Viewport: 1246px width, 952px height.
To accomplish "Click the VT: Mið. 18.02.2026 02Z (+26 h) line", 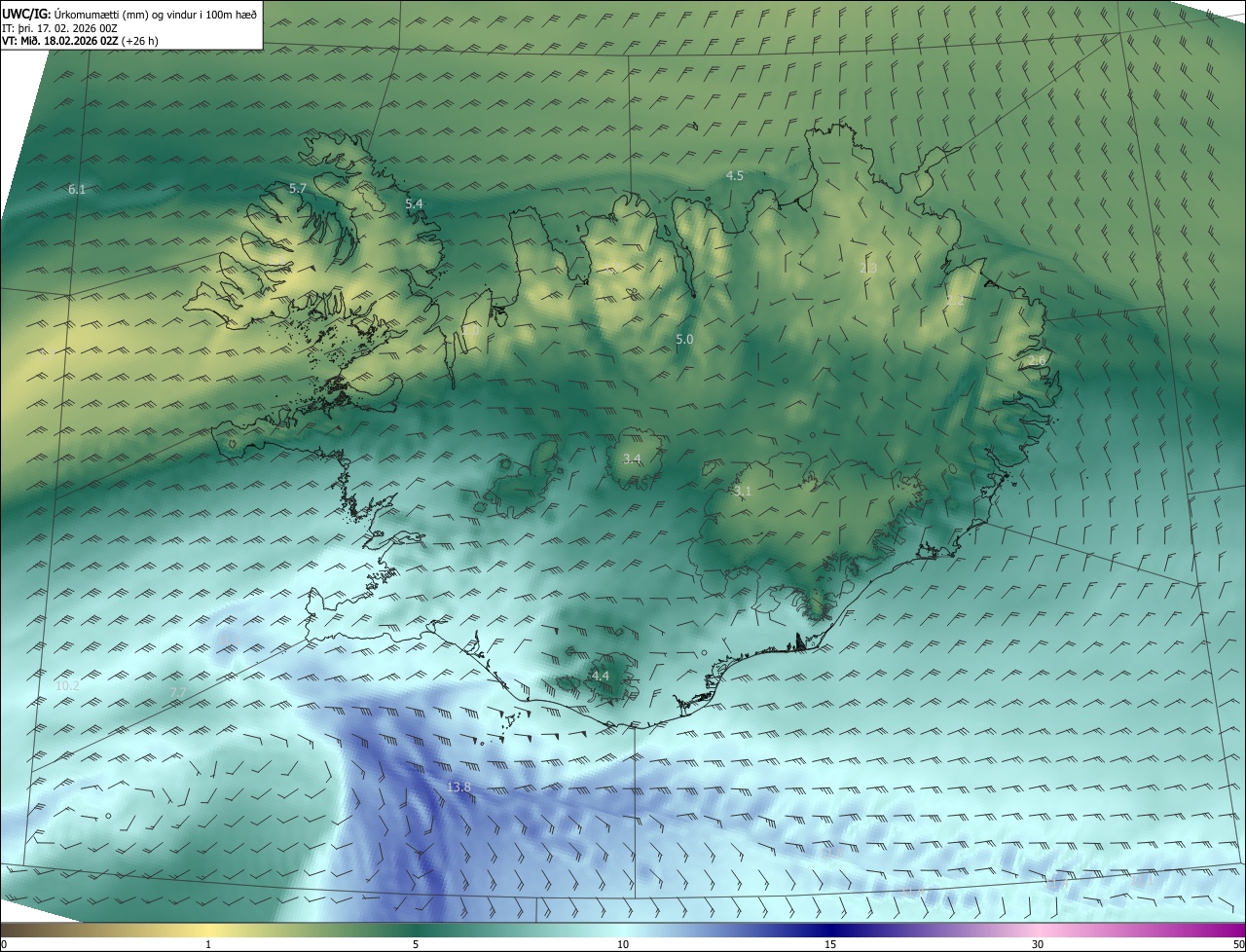I will pos(80,41).
